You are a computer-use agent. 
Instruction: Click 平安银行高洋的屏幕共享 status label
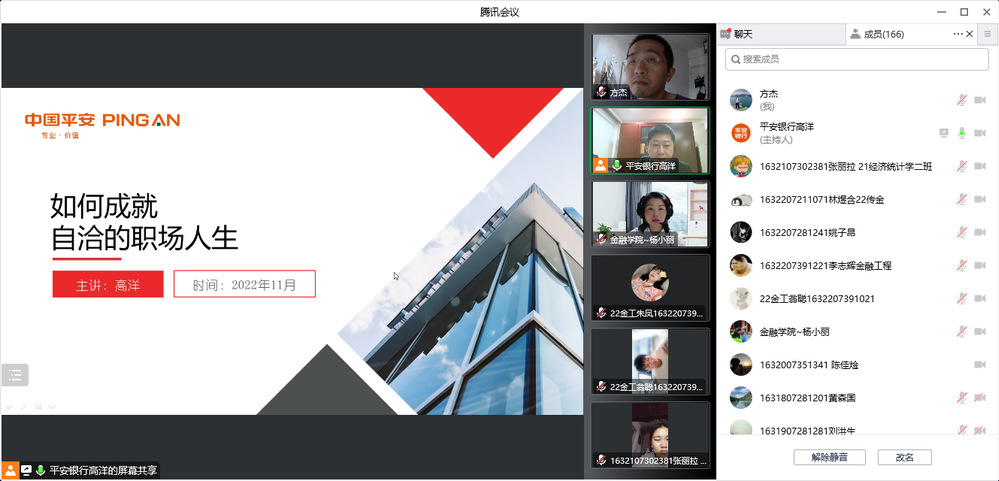point(103,471)
